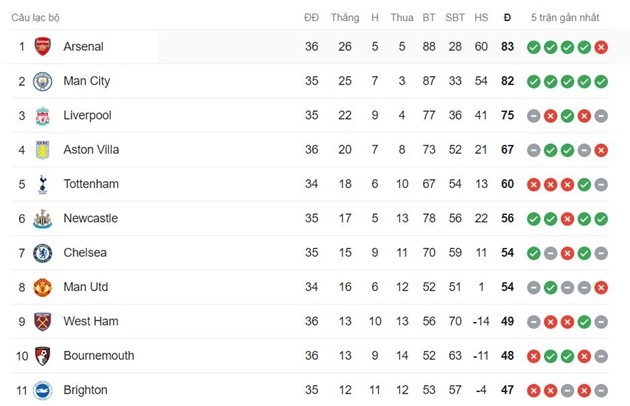Open the Liverpool team name link

(x=87, y=116)
